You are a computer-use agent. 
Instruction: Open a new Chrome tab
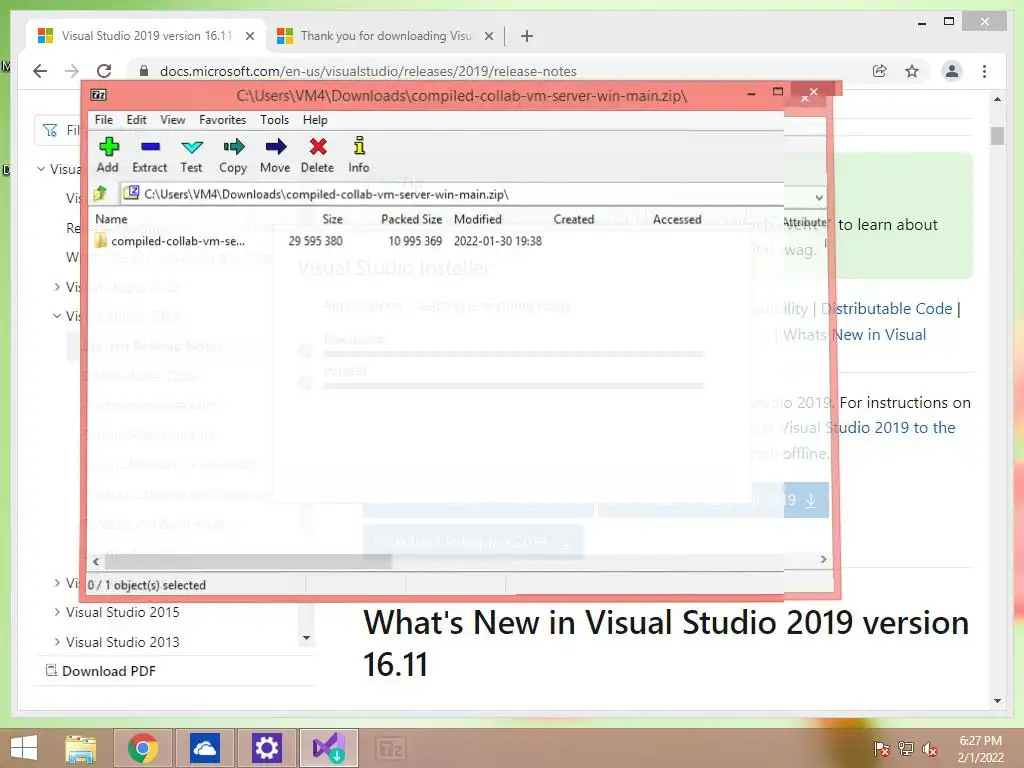[527, 37]
